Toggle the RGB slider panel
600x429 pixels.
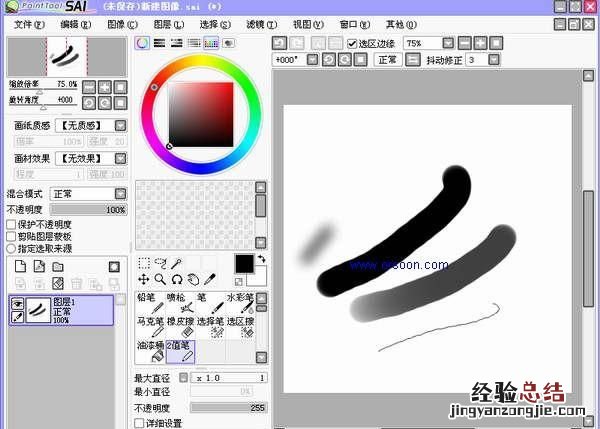(x=159, y=43)
